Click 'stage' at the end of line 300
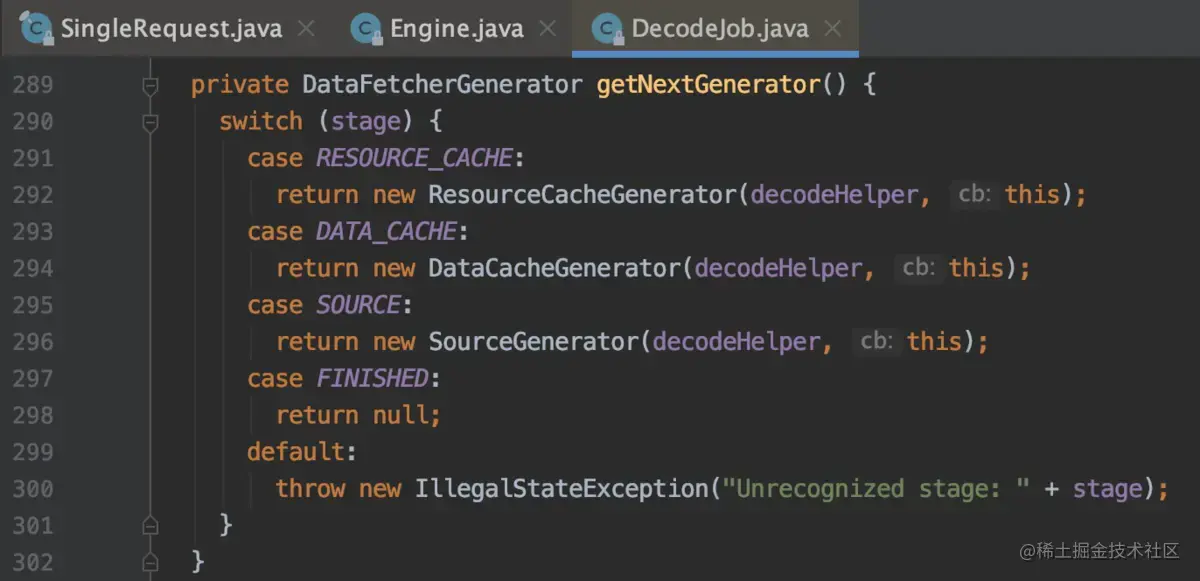This screenshot has width=1200, height=581. coord(1108,489)
